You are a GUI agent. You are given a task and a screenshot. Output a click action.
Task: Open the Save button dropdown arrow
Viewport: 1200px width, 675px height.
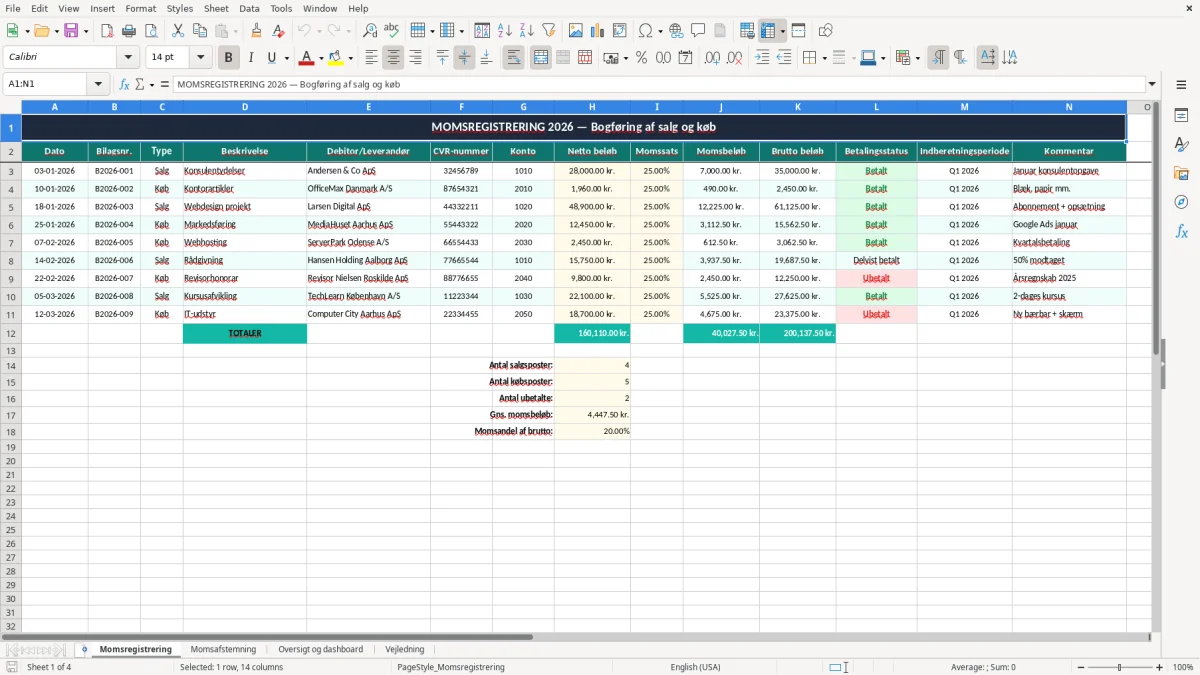pyautogui.click(x=86, y=31)
